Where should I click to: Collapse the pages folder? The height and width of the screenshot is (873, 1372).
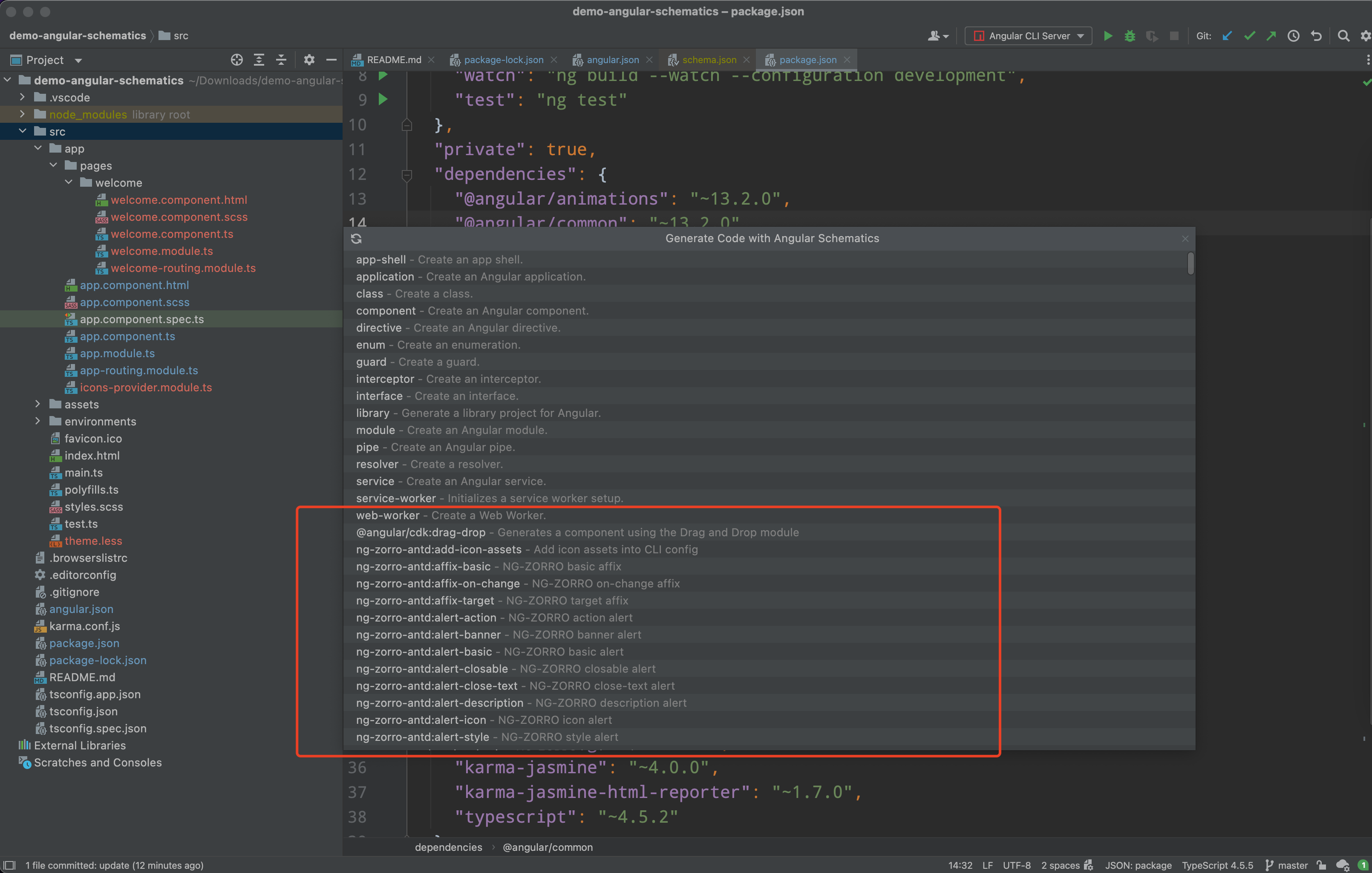coord(53,165)
